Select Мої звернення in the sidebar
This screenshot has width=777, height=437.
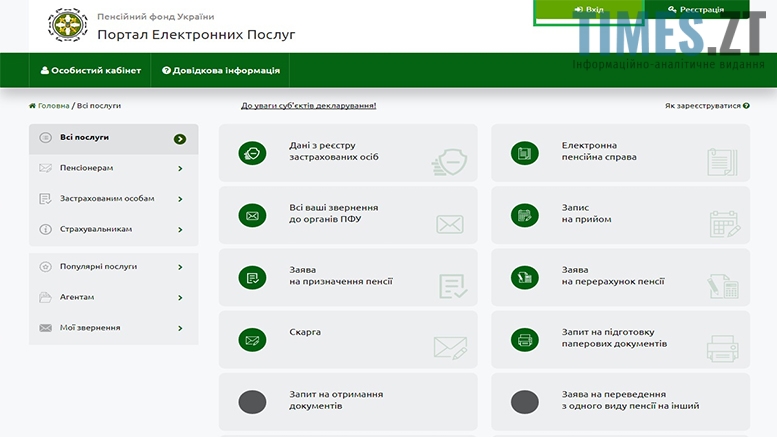tap(90, 328)
